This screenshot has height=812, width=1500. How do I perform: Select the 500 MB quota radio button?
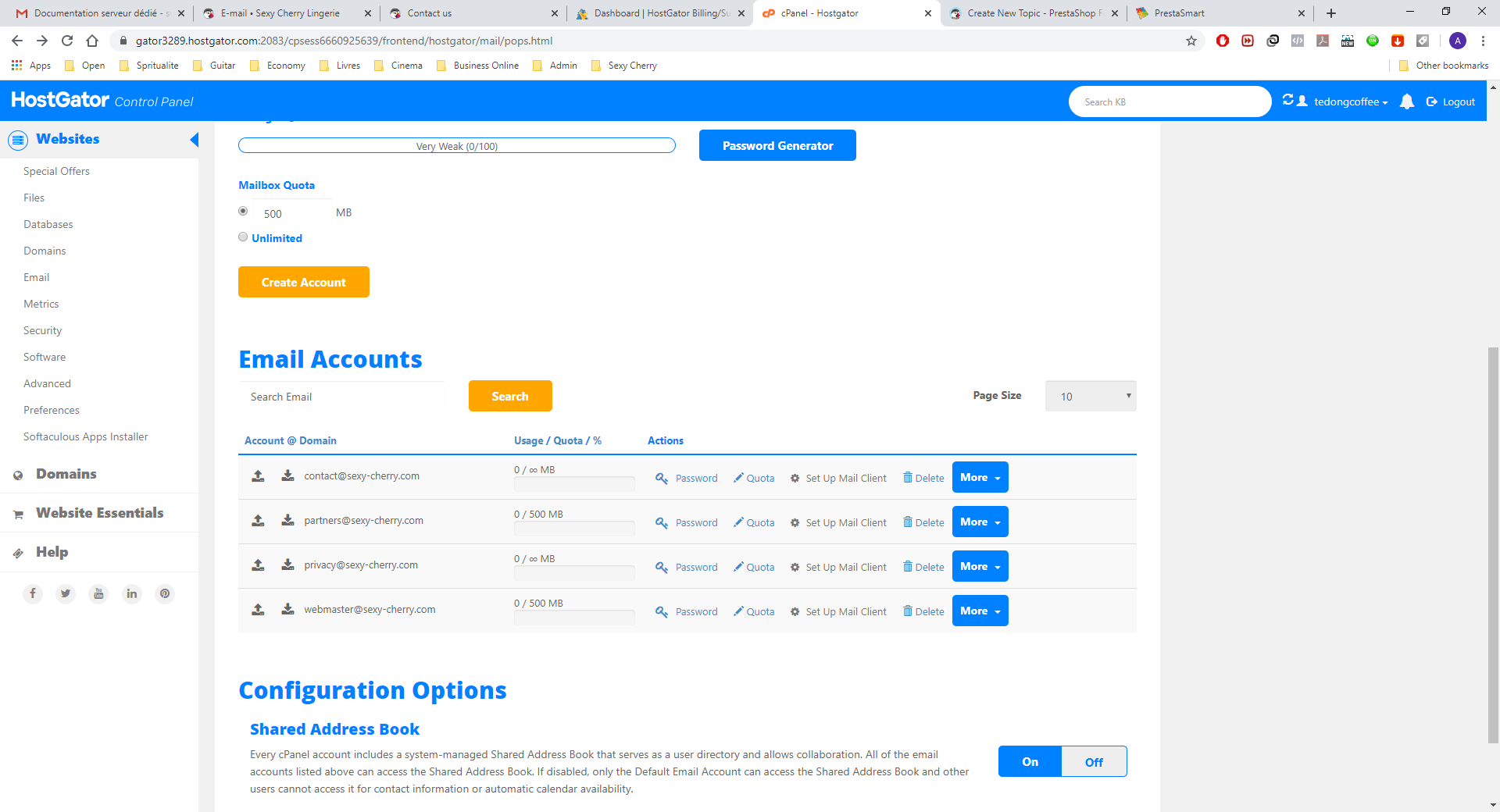tap(243, 211)
